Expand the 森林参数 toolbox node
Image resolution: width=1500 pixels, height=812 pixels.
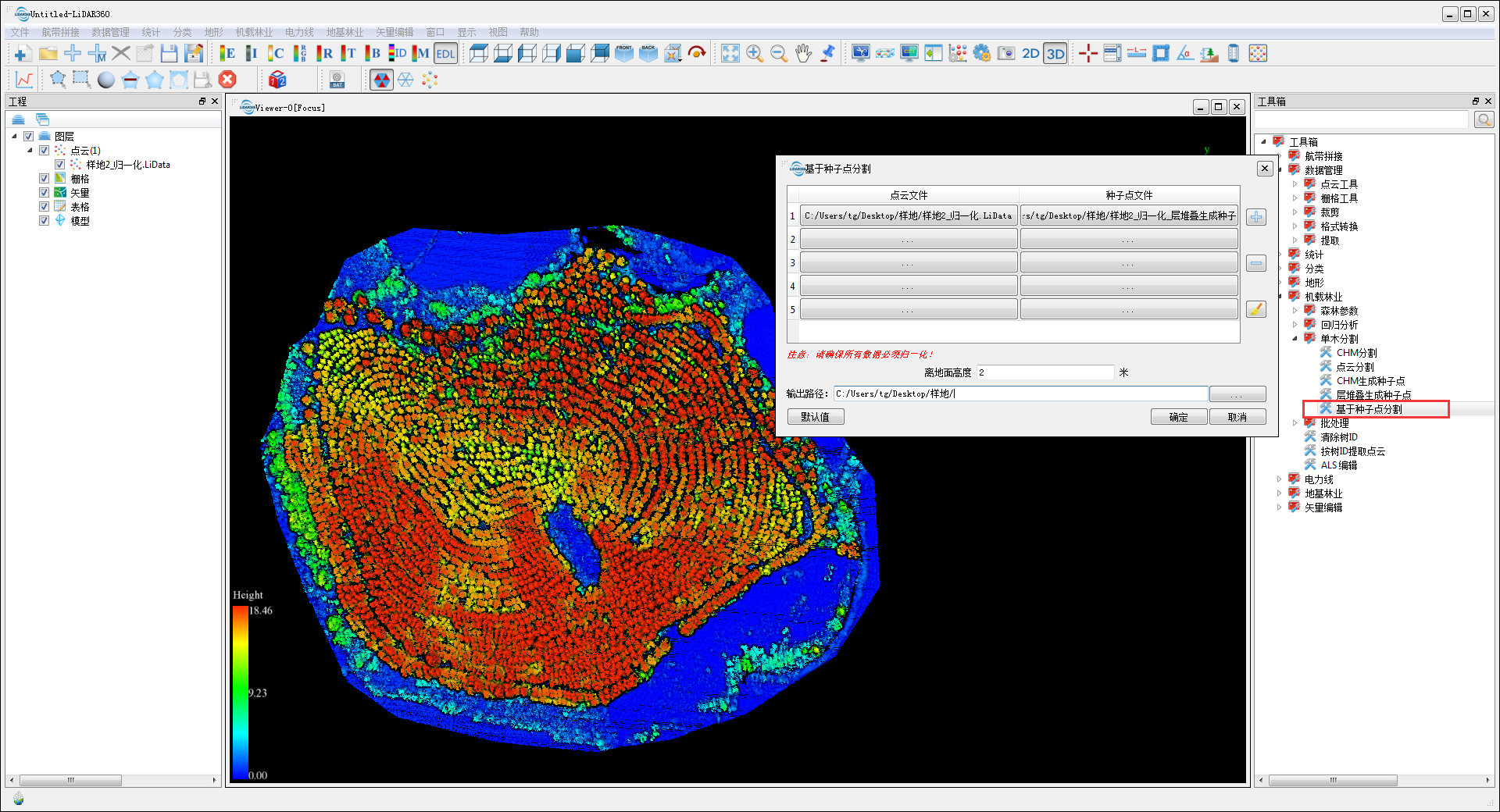(1295, 311)
